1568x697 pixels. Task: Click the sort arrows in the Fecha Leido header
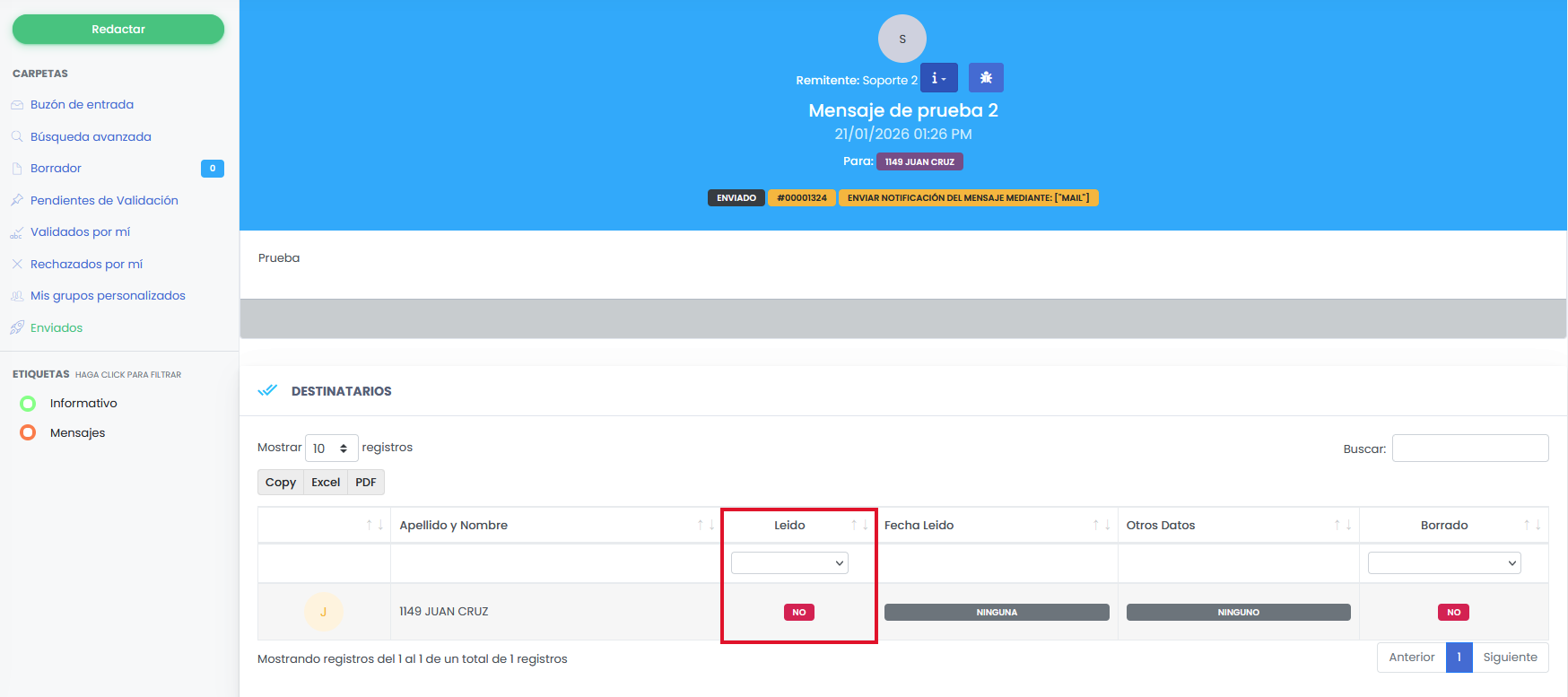pos(1102,525)
